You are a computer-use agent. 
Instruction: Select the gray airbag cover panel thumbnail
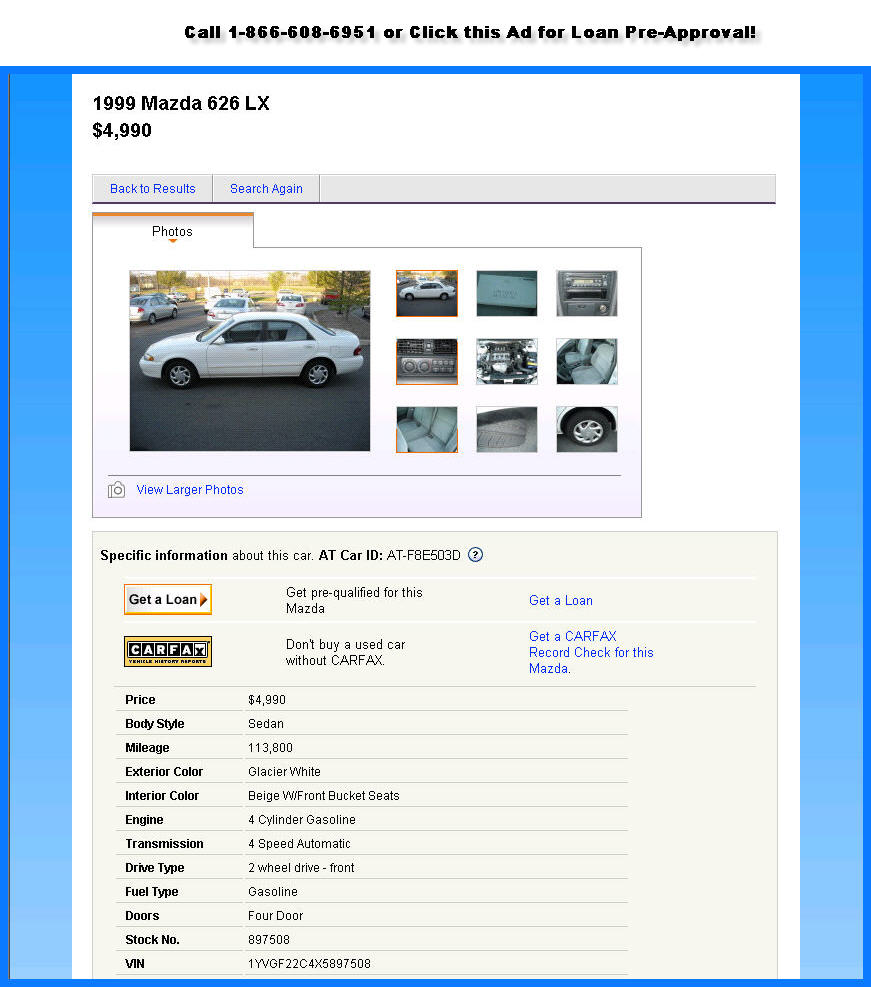pyautogui.click(x=507, y=293)
